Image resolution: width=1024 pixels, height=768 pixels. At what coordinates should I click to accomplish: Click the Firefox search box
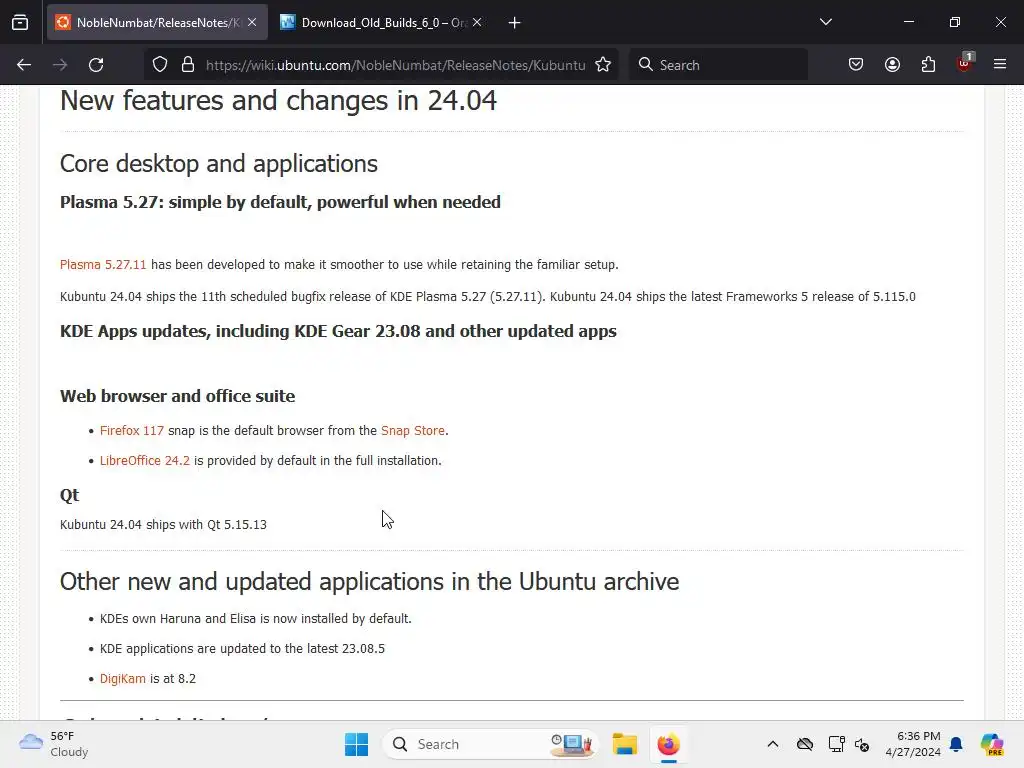click(x=718, y=65)
